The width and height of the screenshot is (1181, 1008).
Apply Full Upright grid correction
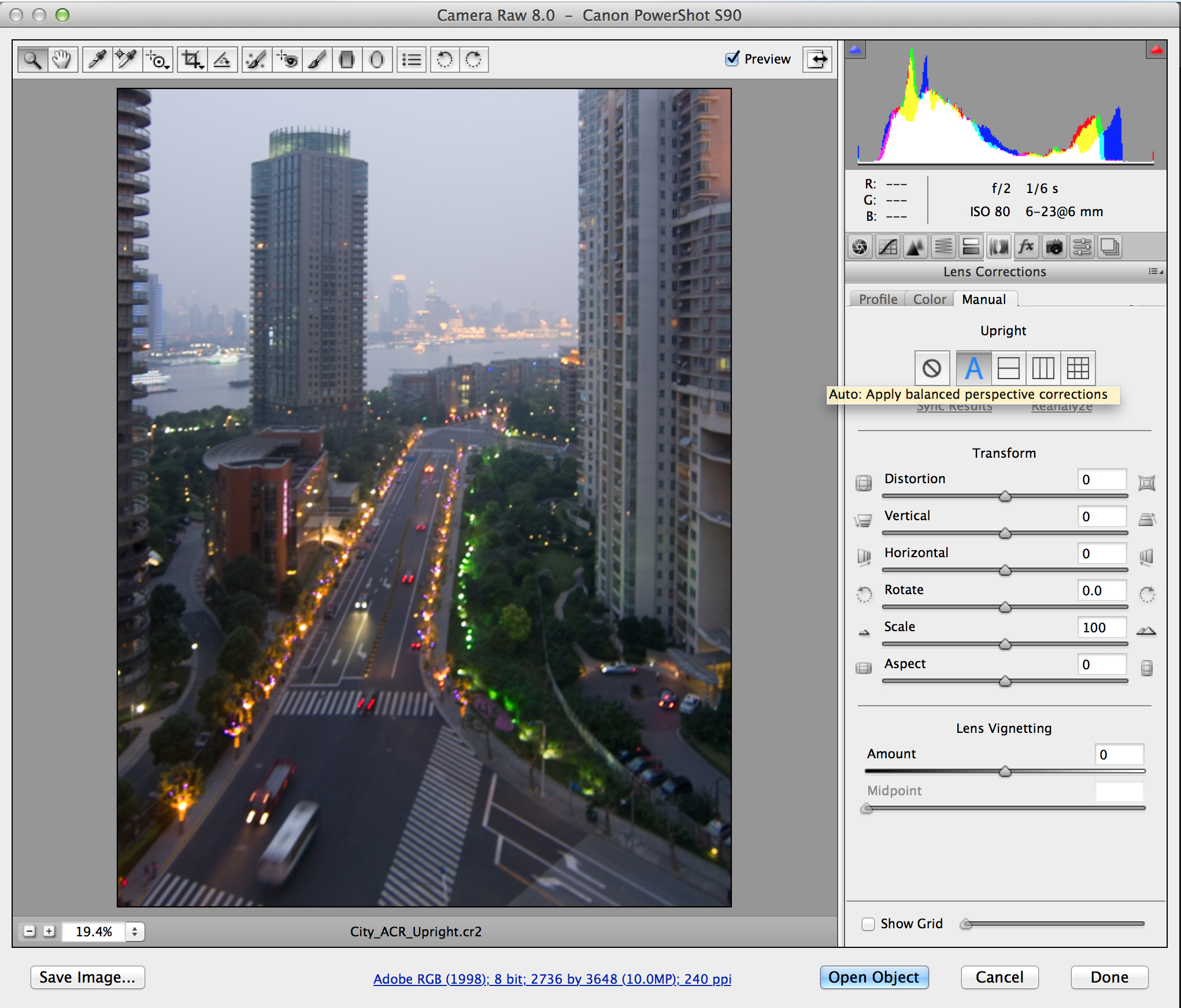[1078, 368]
